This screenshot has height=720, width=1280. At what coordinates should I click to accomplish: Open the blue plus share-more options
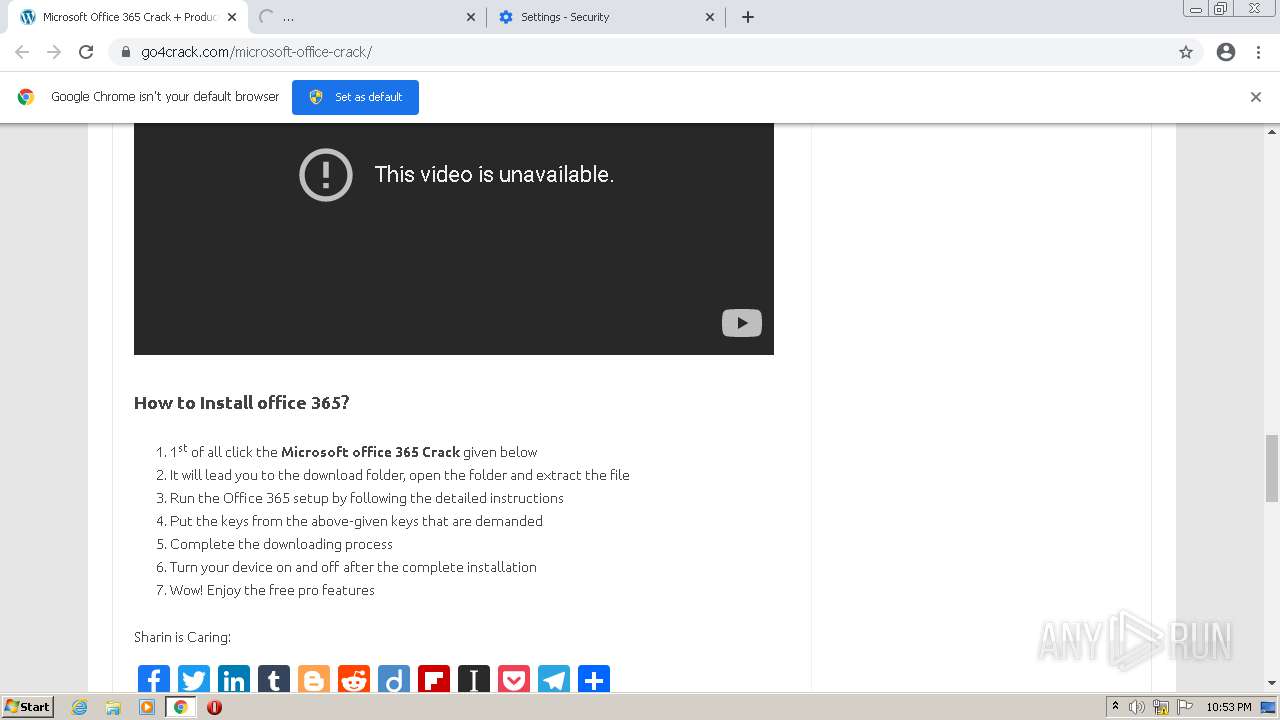[x=594, y=680]
